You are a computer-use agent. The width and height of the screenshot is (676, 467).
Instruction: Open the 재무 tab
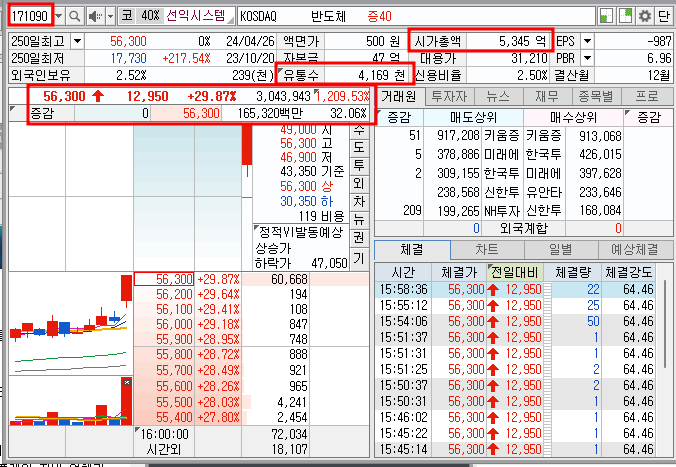(547, 97)
